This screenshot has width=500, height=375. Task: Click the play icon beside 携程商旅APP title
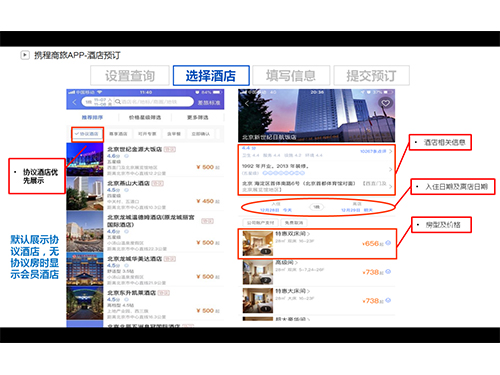[x=25, y=55]
